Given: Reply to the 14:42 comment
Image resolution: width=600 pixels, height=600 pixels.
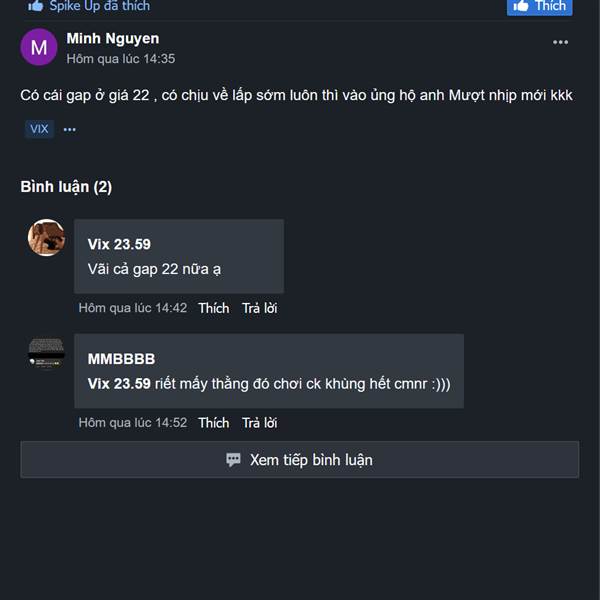Looking at the screenshot, I should tap(259, 308).
